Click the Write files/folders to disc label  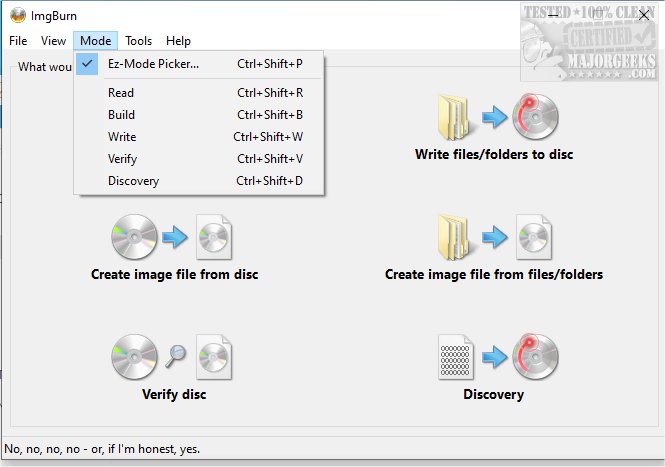tap(494, 155)
